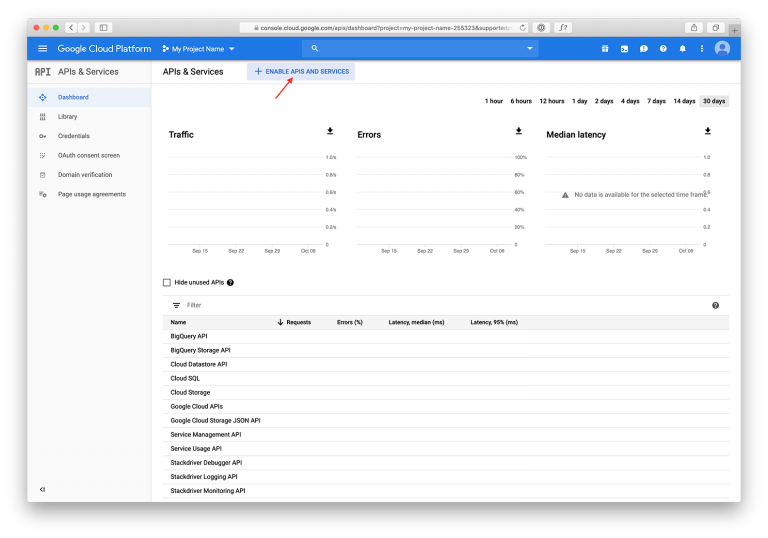Click Enable APIs and Services button
Viewport: 768px width, 538px height.
point(301,72)
